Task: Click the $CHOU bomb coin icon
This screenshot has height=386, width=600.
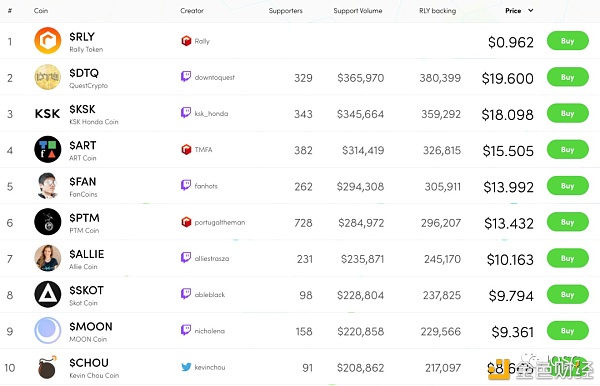Action: coord(47,367)
